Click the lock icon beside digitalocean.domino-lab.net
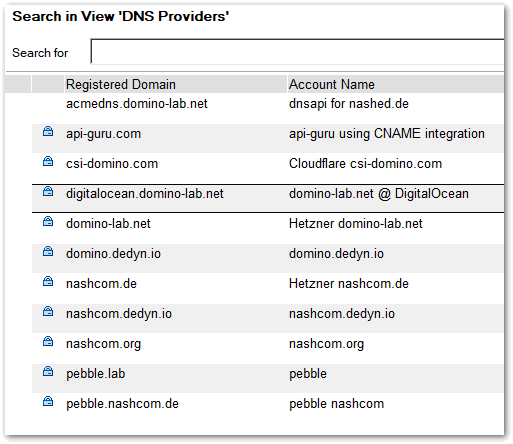The height and width of the screenshot is (444, 513). [x=48, y=191]
